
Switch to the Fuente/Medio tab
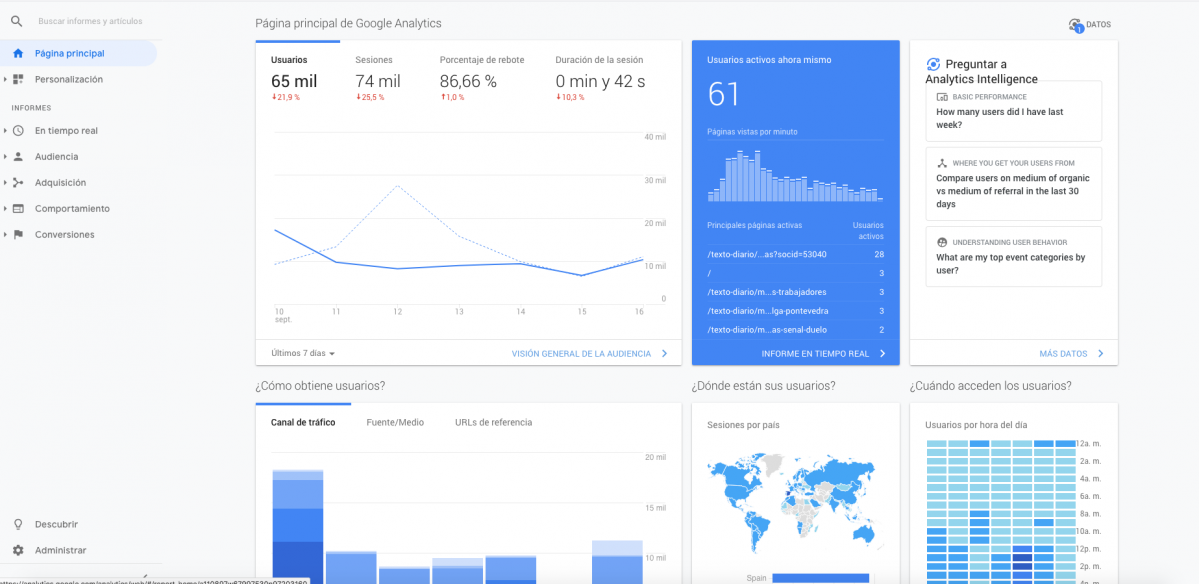pyautogui.click(x=395, y=423)
